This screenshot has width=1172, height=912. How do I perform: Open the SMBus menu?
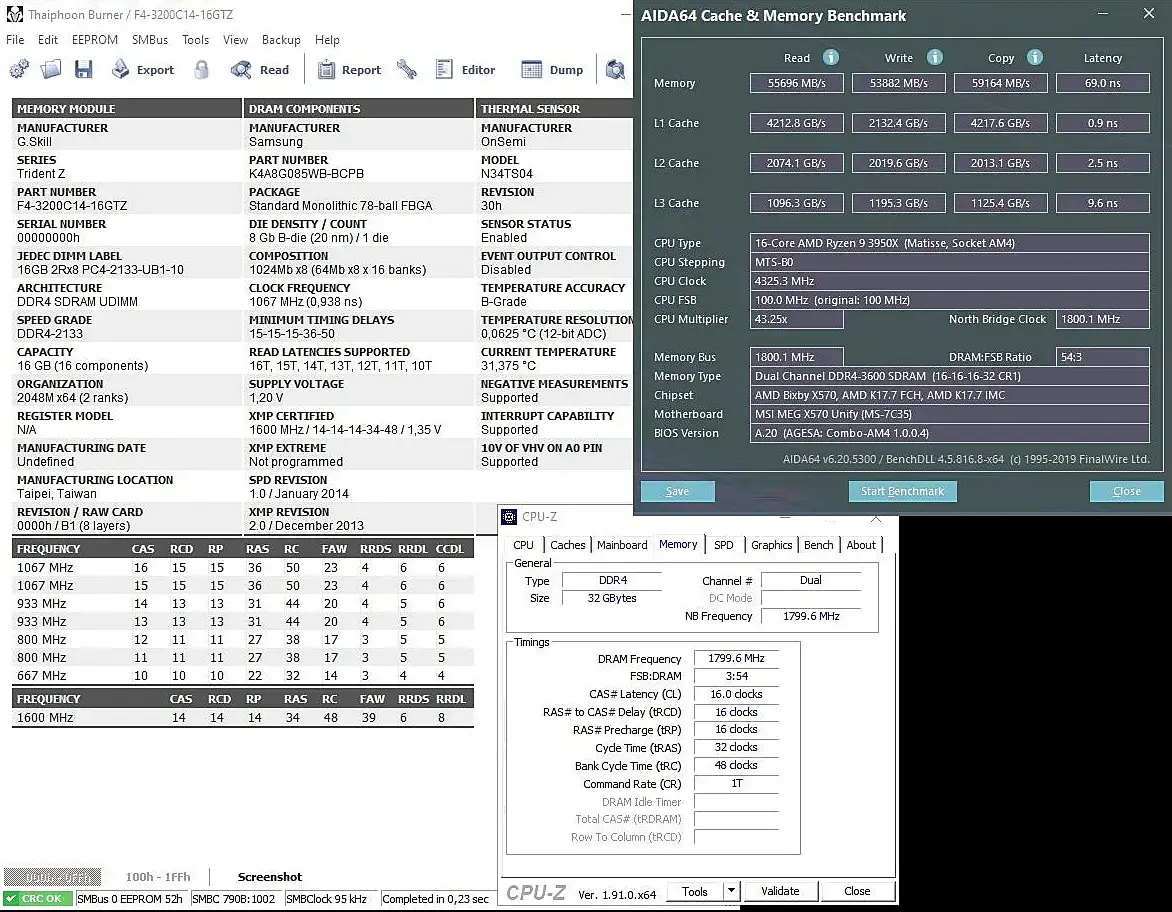[149, 40]
